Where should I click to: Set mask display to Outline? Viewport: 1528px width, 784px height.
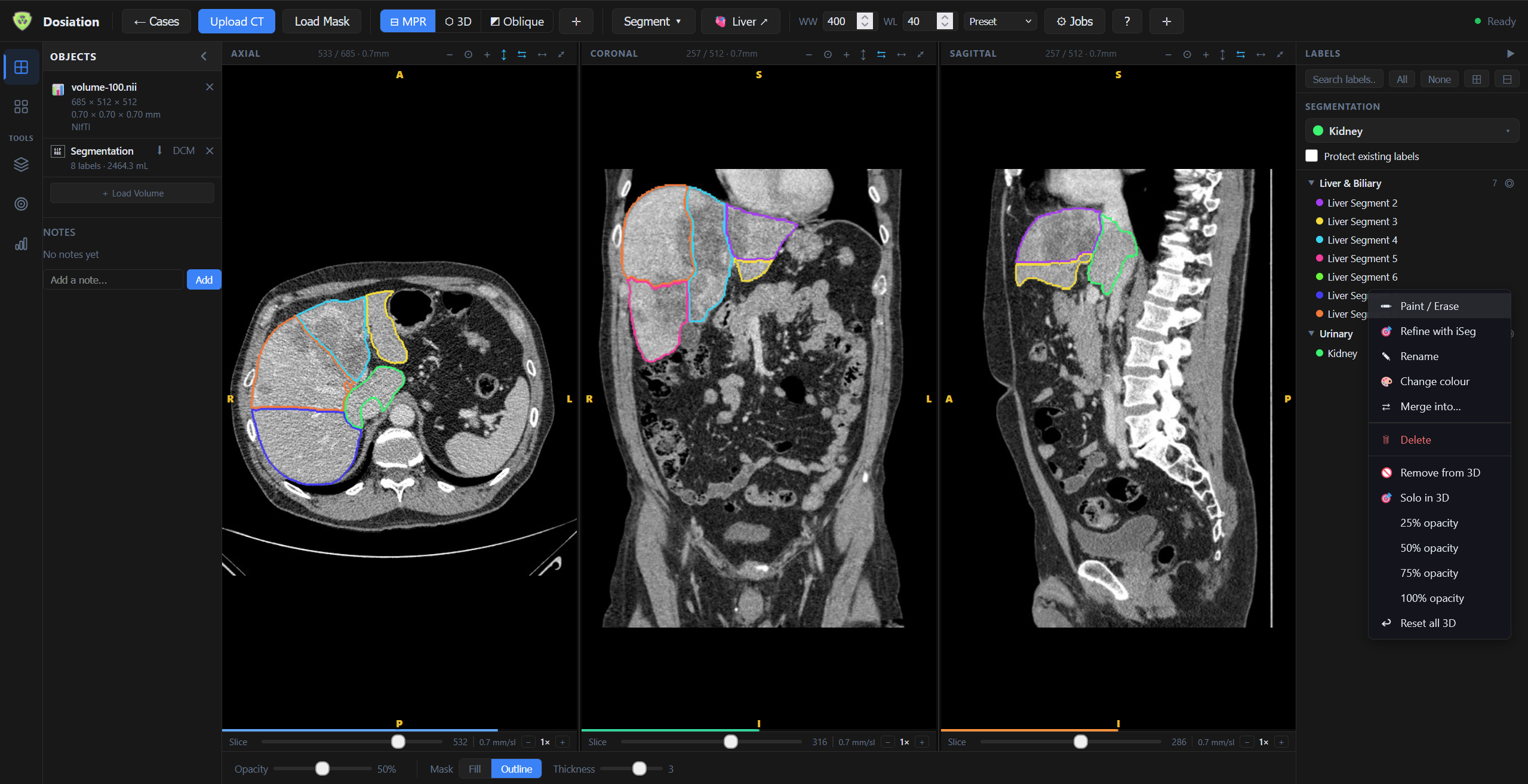coord(516,768)
